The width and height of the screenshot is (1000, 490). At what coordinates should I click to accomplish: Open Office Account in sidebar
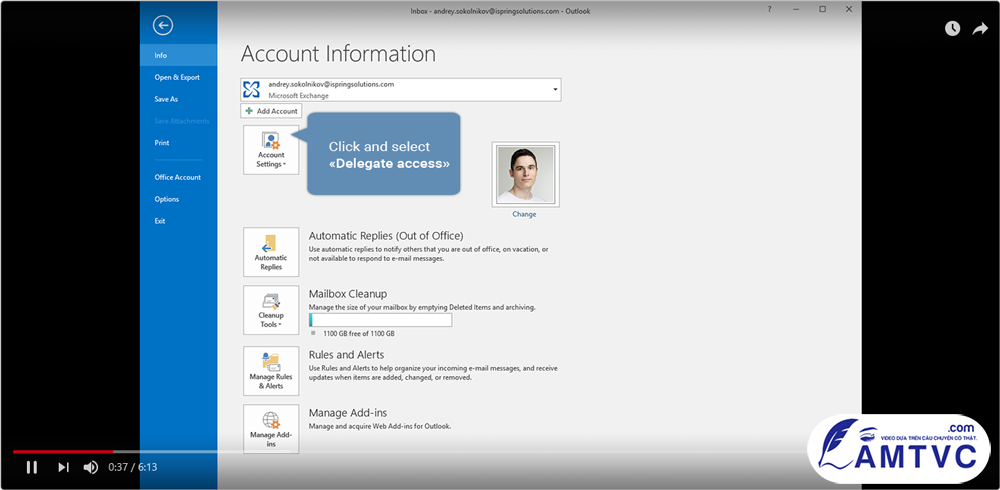[x=177, y=177]
